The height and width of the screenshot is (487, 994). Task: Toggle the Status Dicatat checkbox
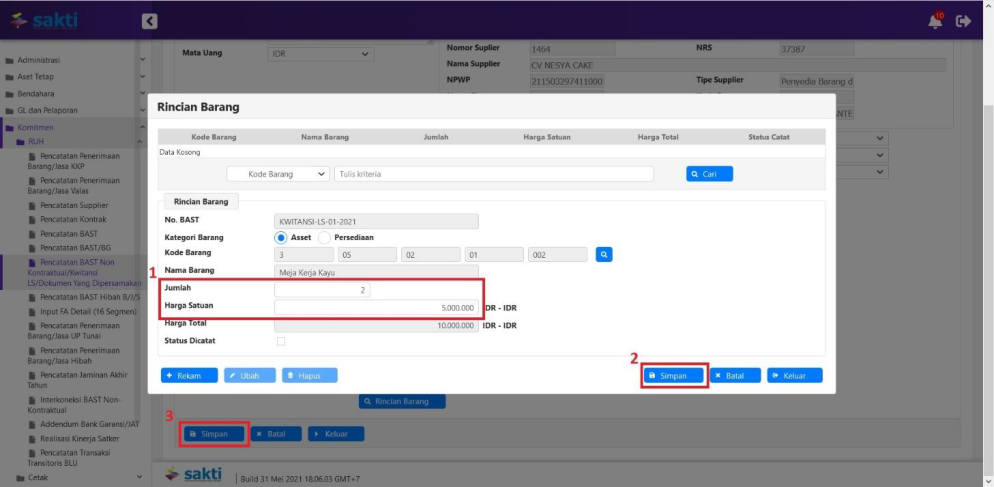pyautogui.click(x=280, y=341)
